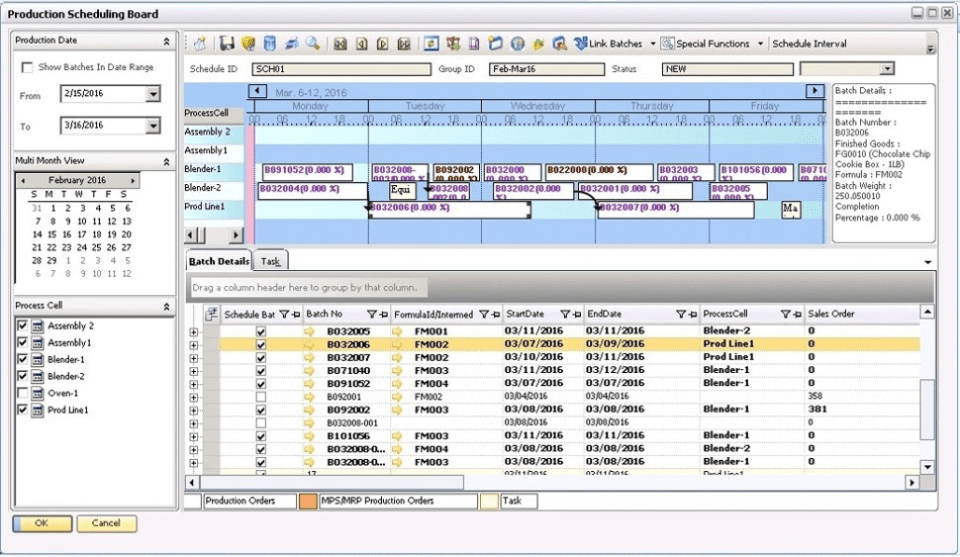Image resolution: width=960 pixels, height=557 pixels.
Task: Click the save floppy disk toolbar icon
Action: pyautogui.click(x=227, y=43)
